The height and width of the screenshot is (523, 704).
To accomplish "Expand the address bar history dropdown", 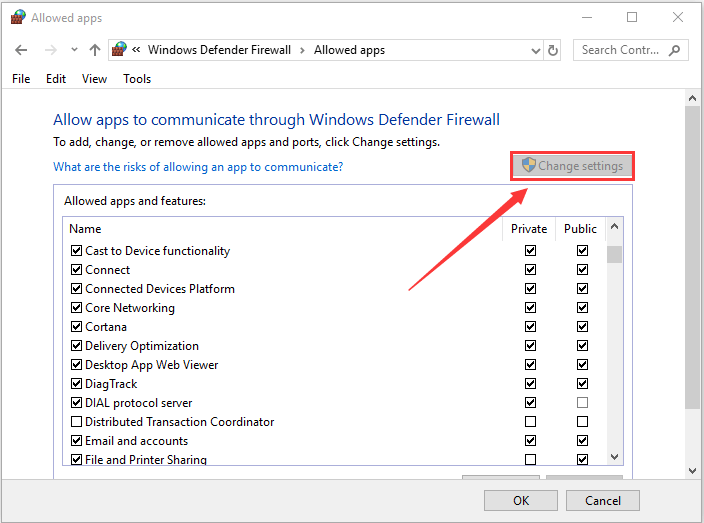I will click(535, 51).
